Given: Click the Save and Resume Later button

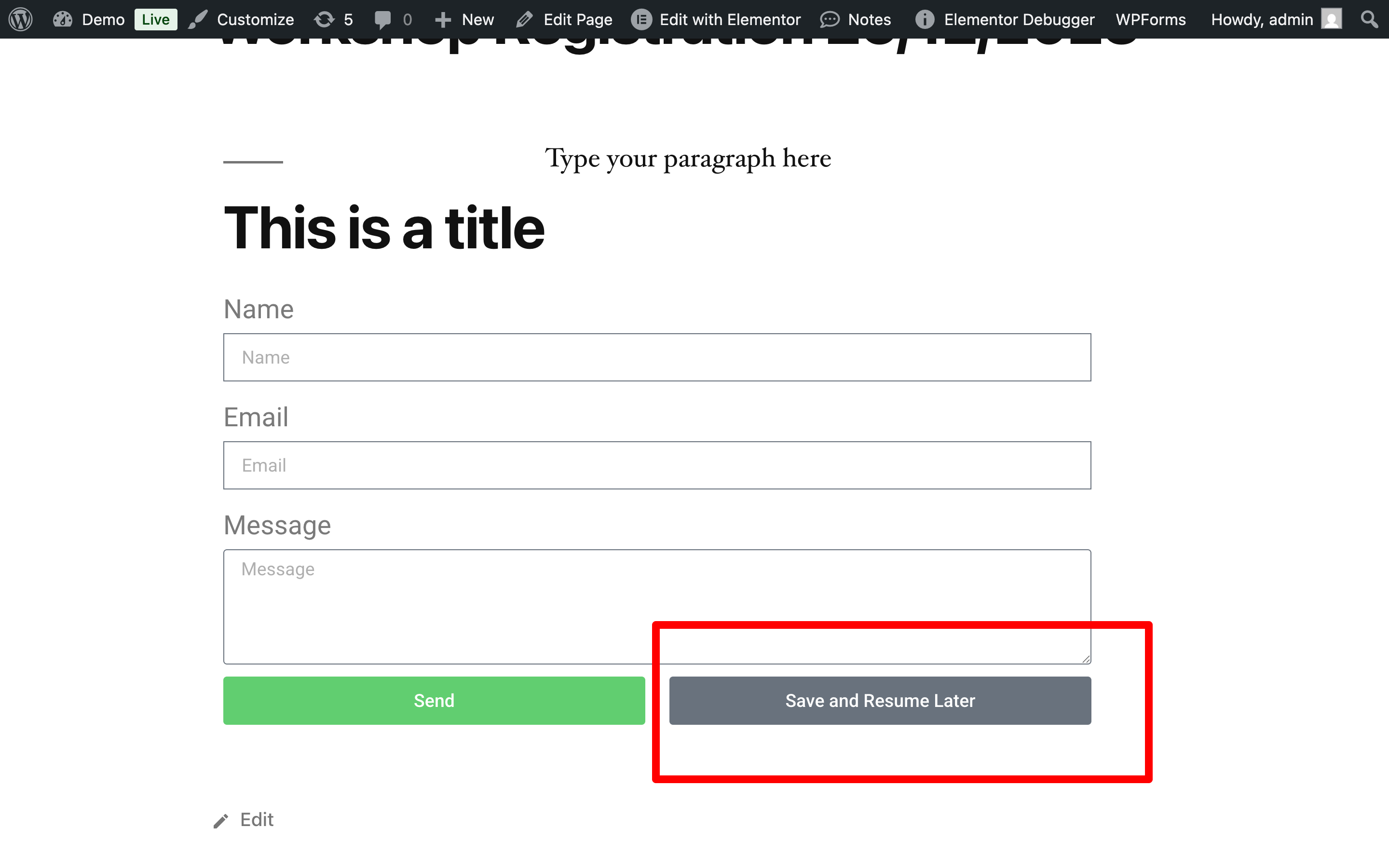Looking at the screenshot, I should click(880, 700).
